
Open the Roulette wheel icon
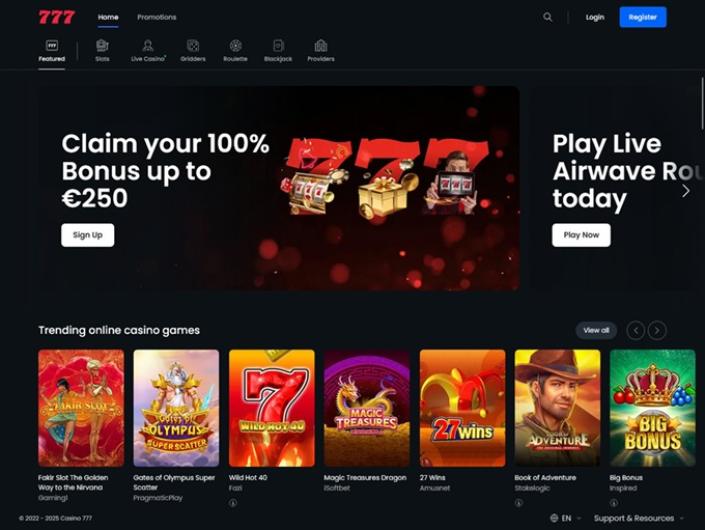236,45
